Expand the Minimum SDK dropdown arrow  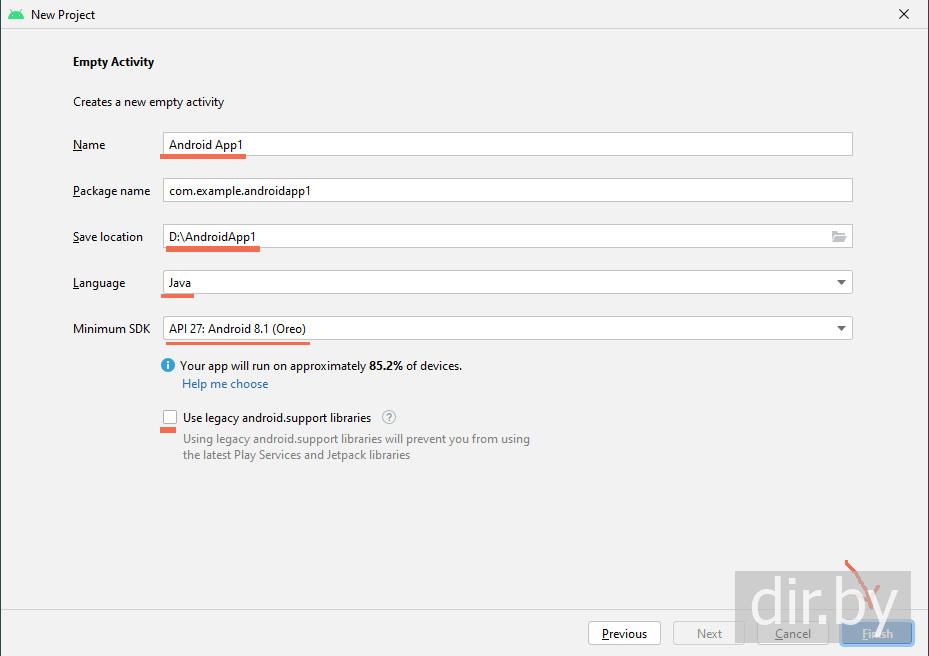coord(841,328)
